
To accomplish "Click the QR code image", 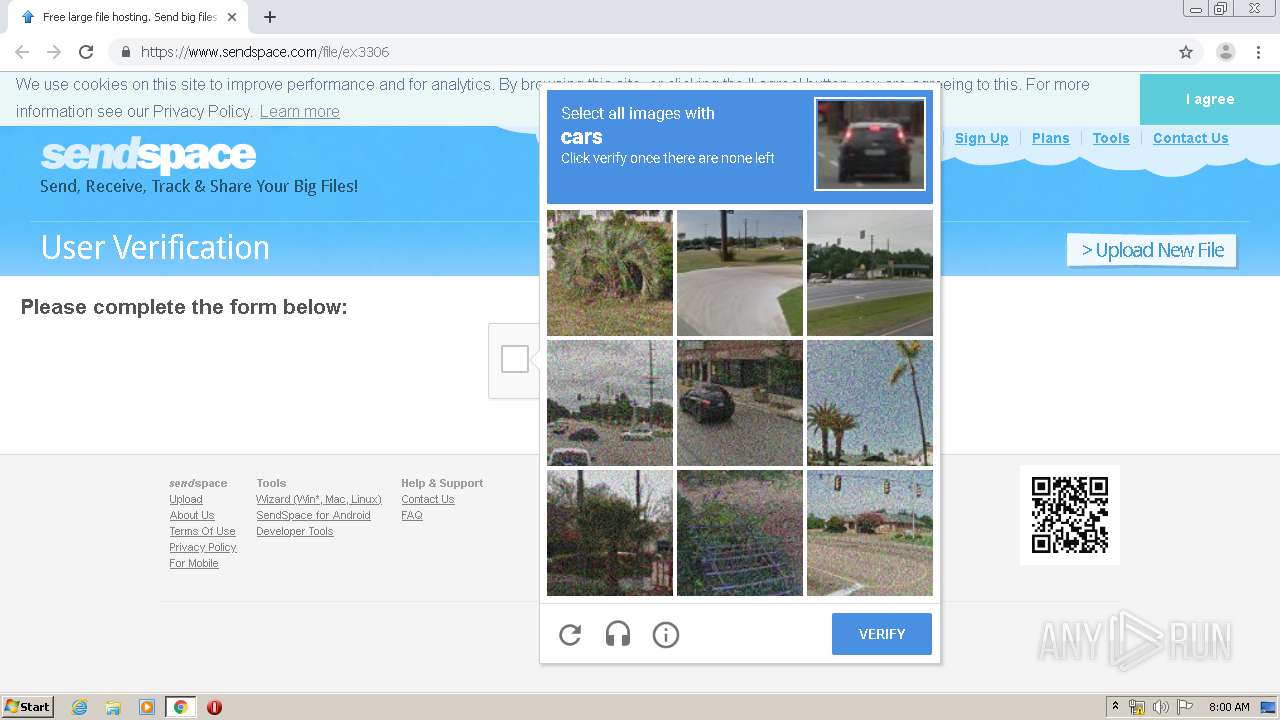I will click(x=1070, y=515).
